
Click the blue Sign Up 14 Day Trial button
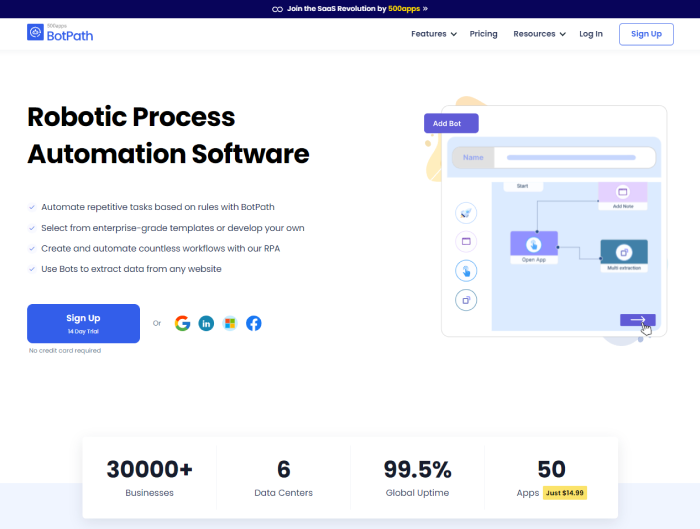[83, 323]
